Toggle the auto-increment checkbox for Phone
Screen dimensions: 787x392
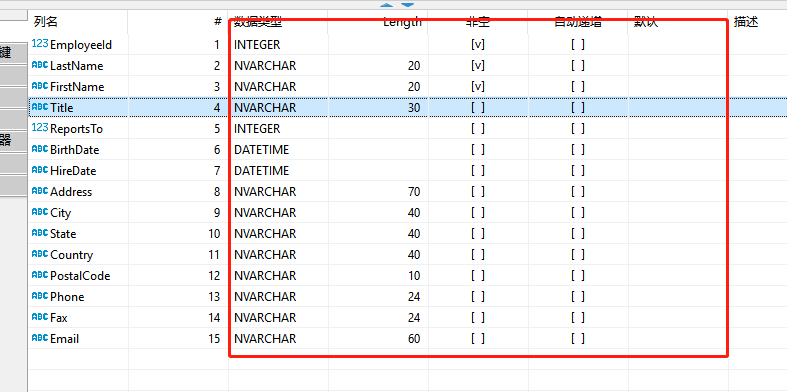pos(578,297)
